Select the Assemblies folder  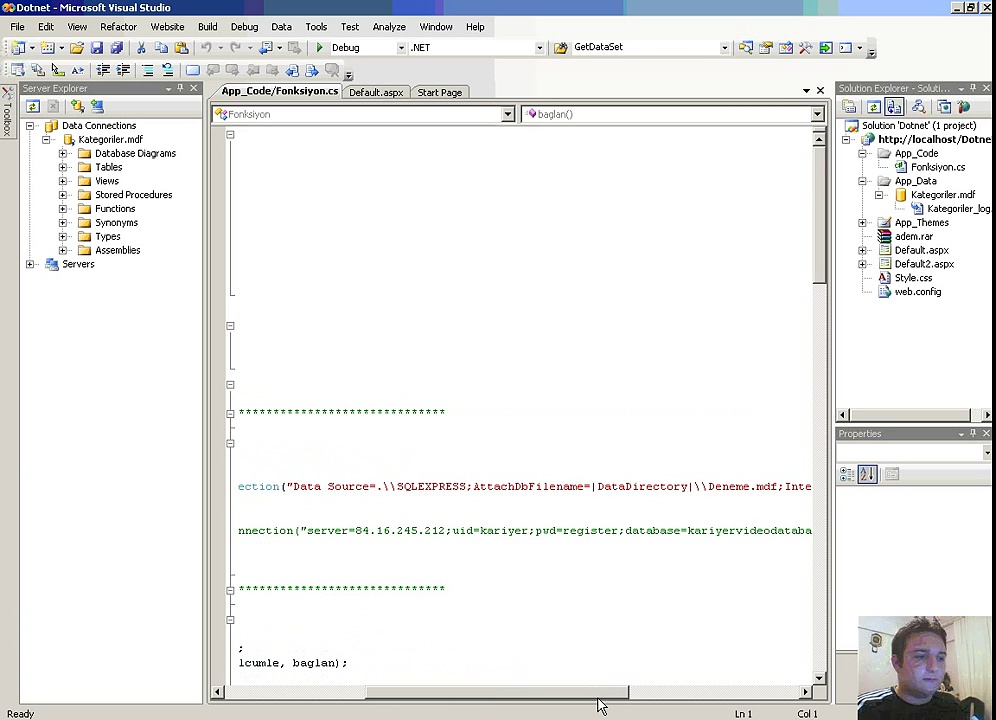click(118, 250)
